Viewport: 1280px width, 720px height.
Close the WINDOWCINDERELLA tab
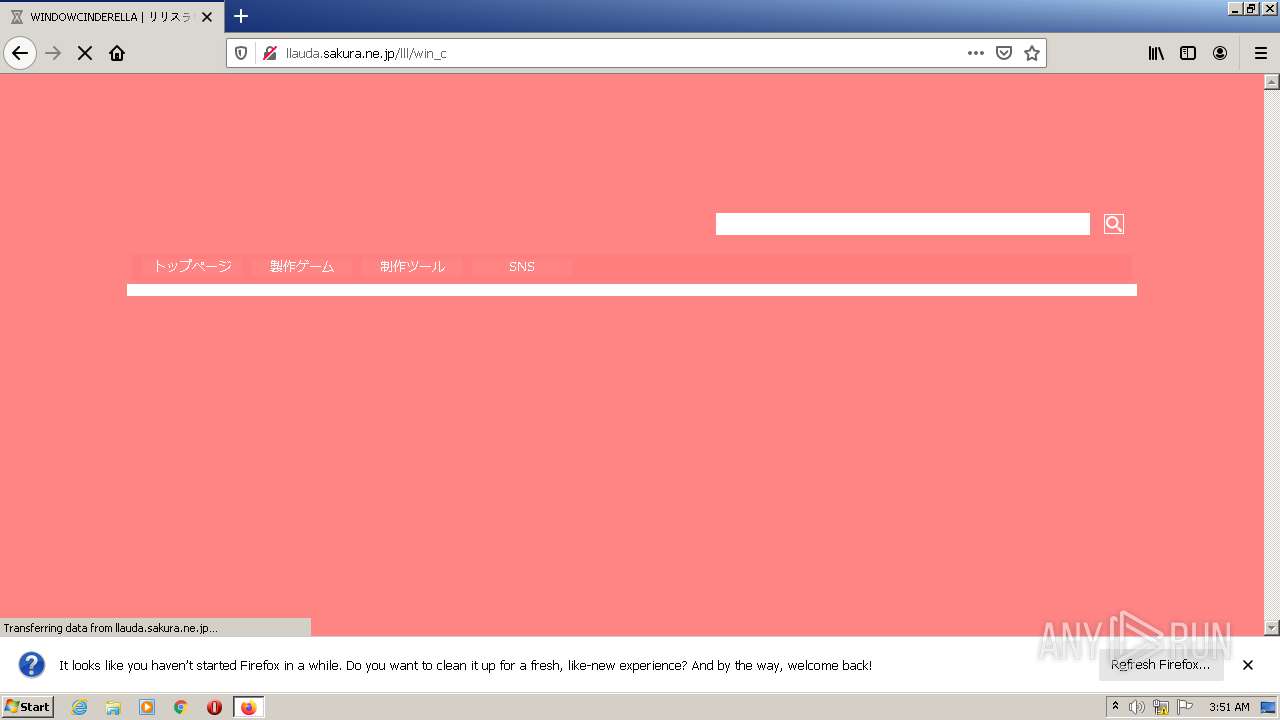pos(207,17)
